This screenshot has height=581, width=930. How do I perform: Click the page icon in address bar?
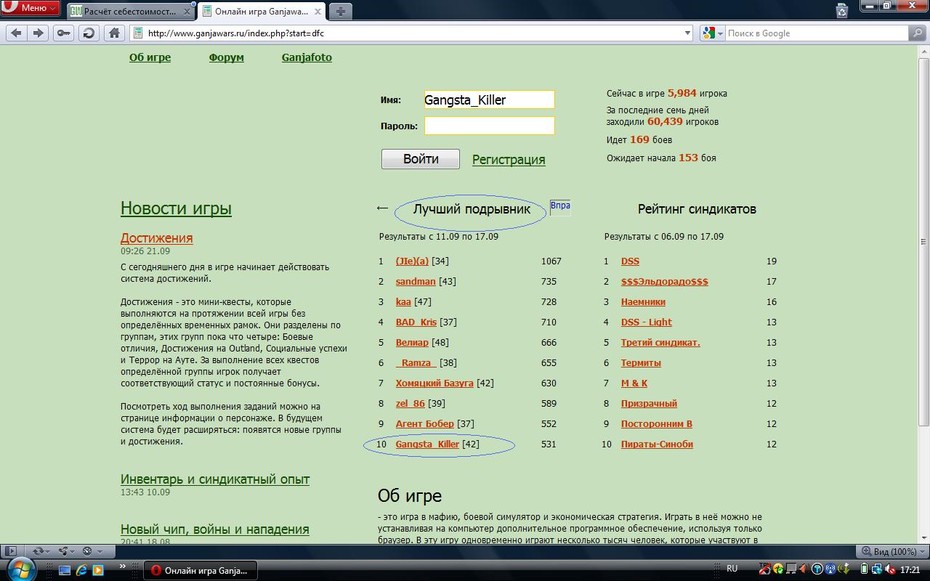tap(138, 33)
